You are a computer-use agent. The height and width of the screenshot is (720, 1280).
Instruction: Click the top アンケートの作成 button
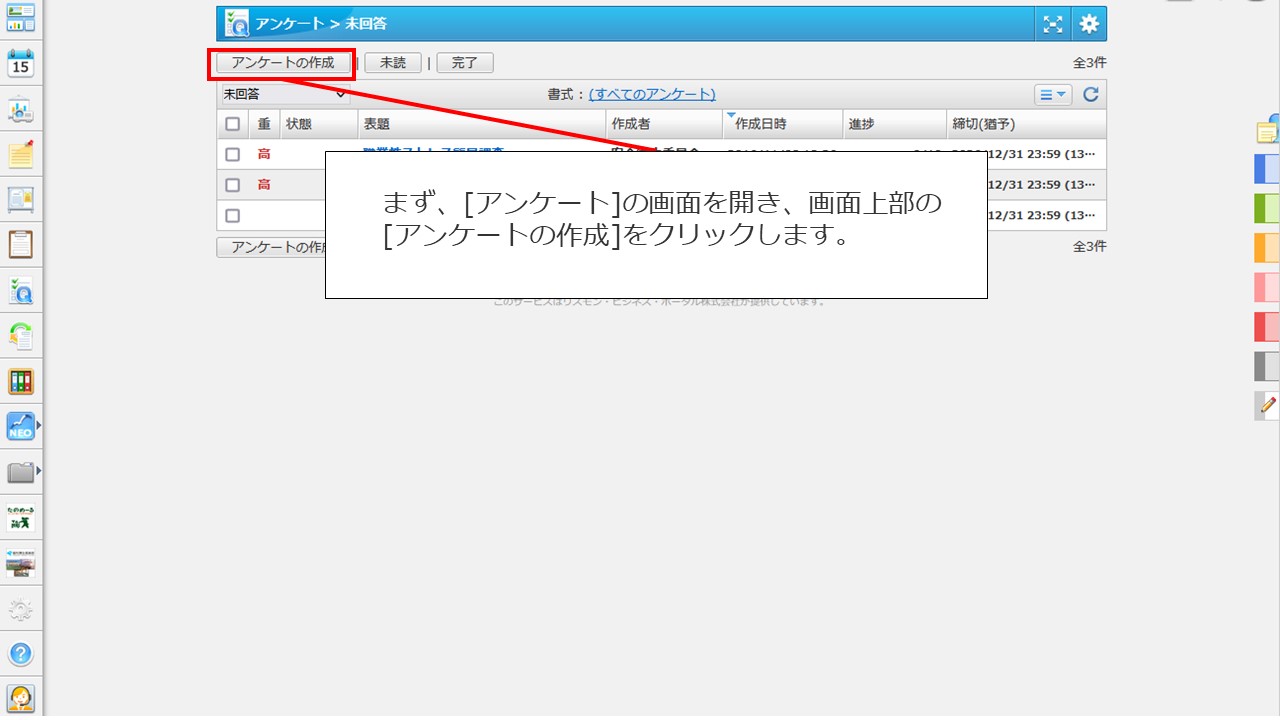click(283, 63)
